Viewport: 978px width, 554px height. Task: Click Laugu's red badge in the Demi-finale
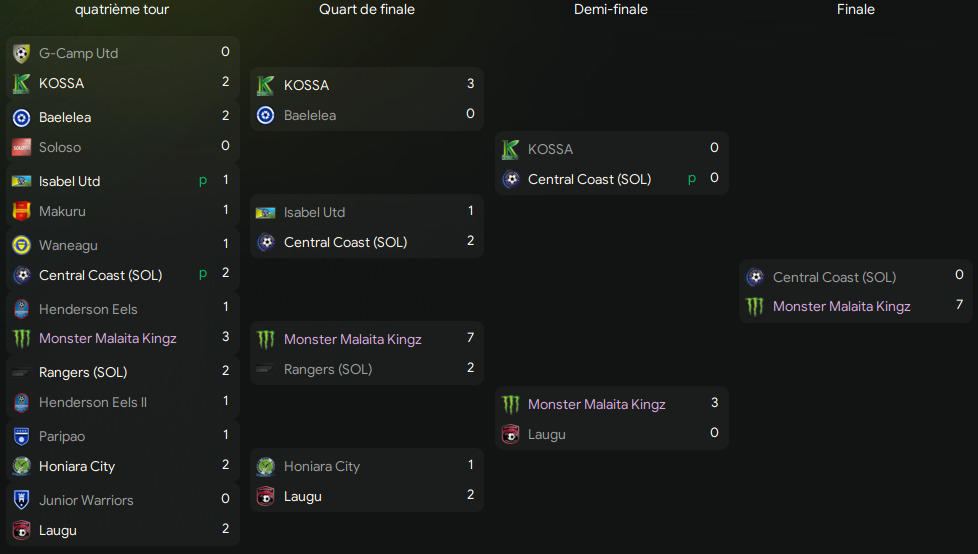click(510, 434)
